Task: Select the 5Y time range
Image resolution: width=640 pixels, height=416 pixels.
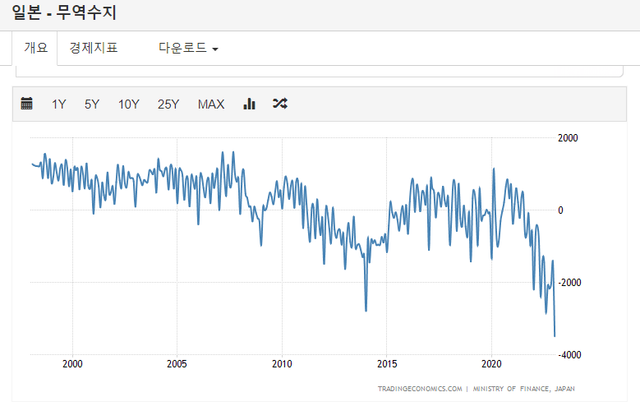Action: (x=92, y=104)
